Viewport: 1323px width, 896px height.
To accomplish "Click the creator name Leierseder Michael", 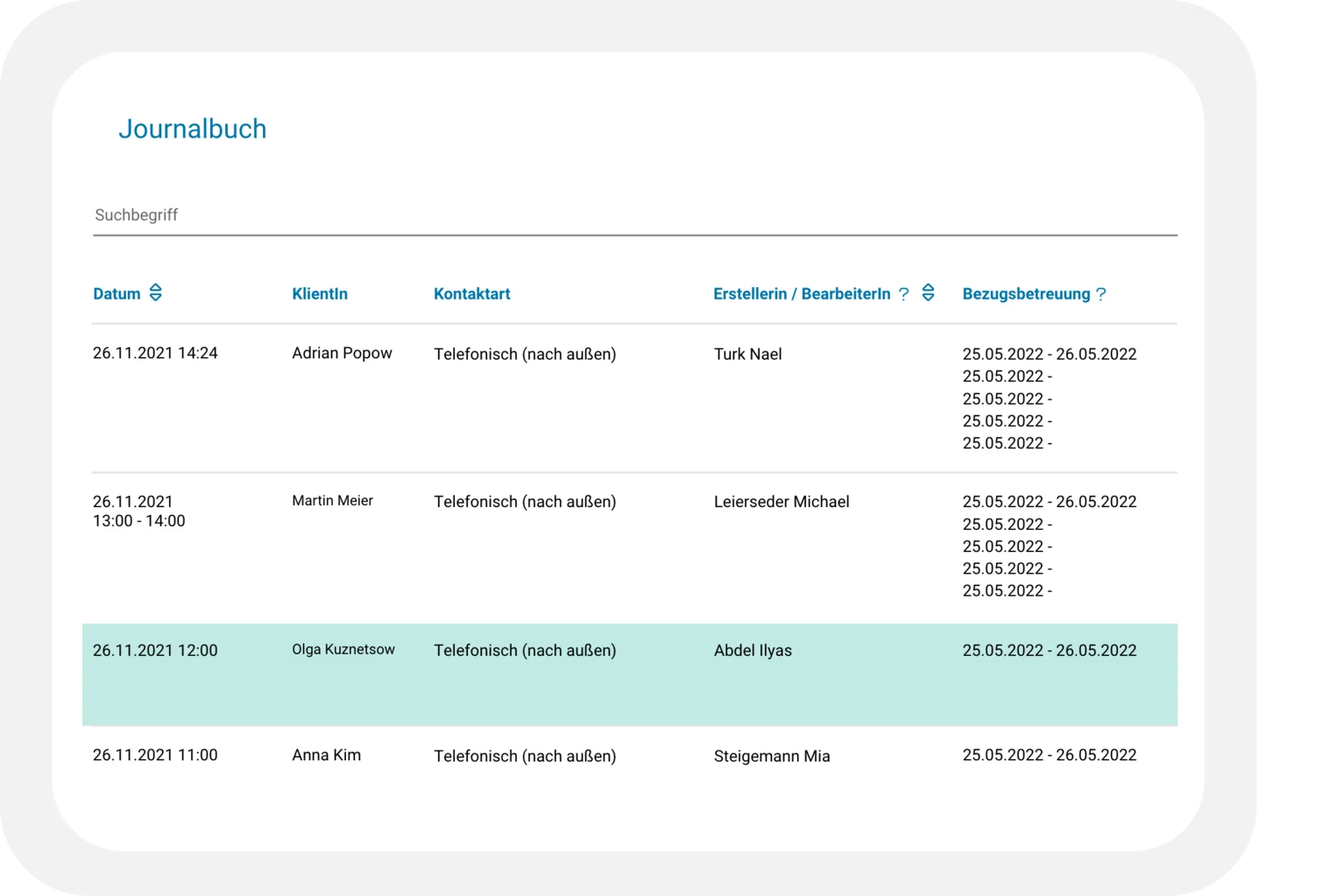I will tap(782, 502).
